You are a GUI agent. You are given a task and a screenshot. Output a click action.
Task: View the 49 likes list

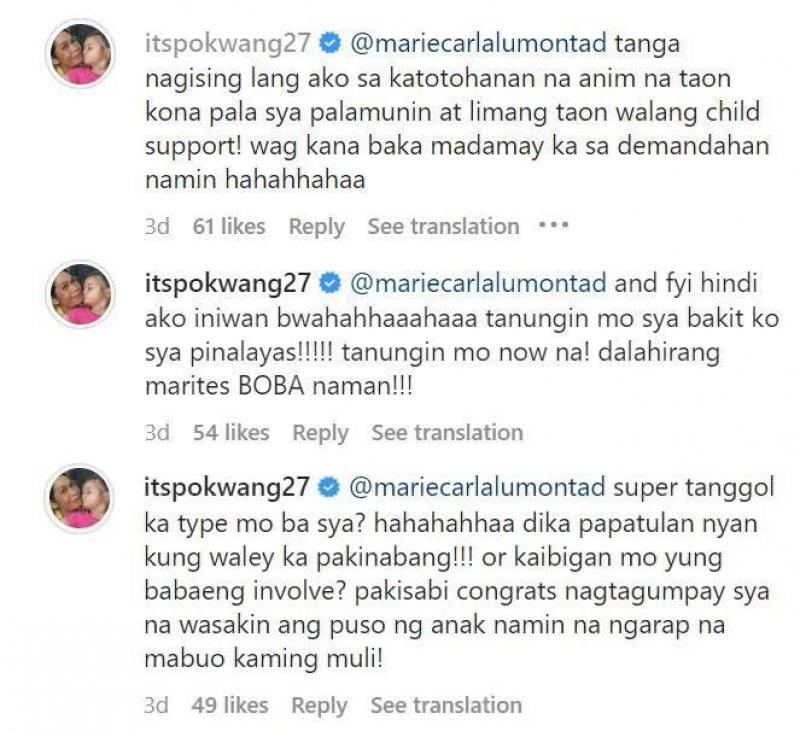[230, 705]
